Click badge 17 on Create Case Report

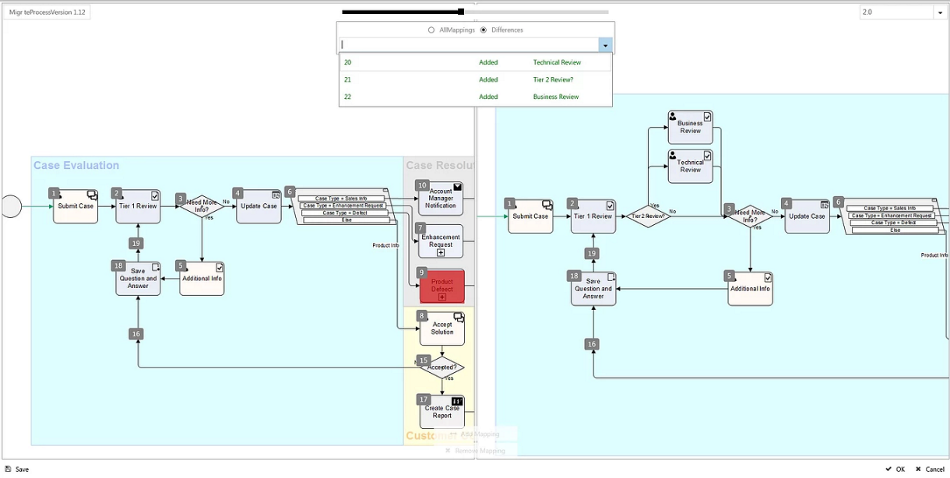(424, 400)
